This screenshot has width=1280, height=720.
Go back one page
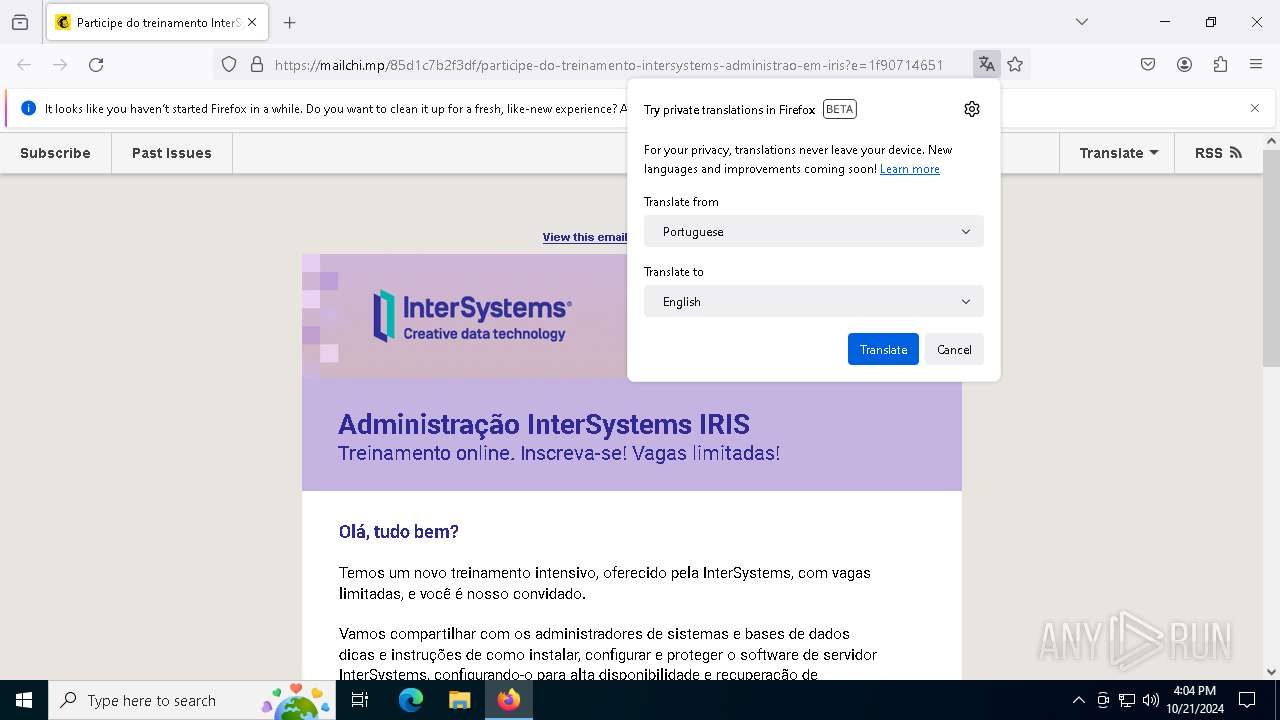[x=24, y=64]
